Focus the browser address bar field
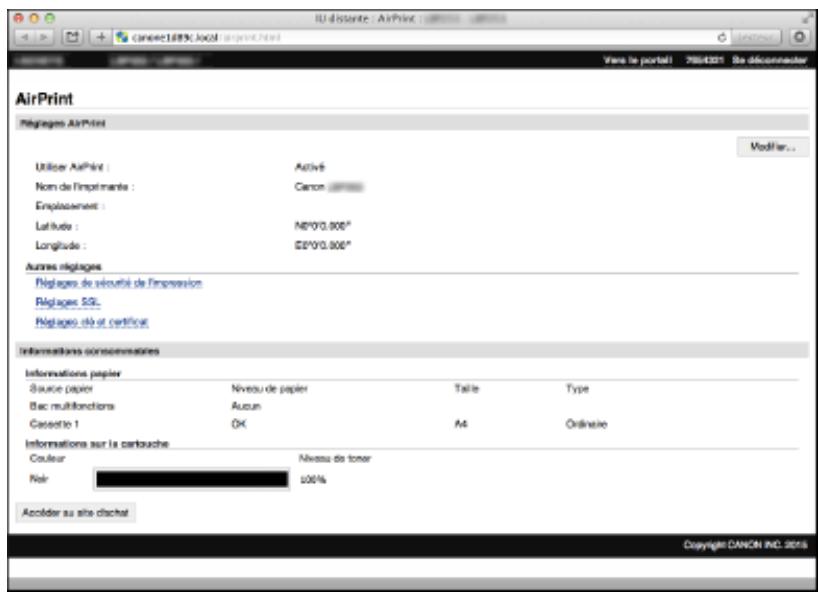This screenshot has height=593, width=818. [x=422, y=37]
